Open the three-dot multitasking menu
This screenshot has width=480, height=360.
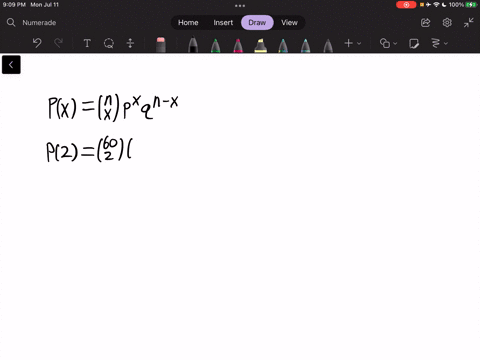click(240, 5)
